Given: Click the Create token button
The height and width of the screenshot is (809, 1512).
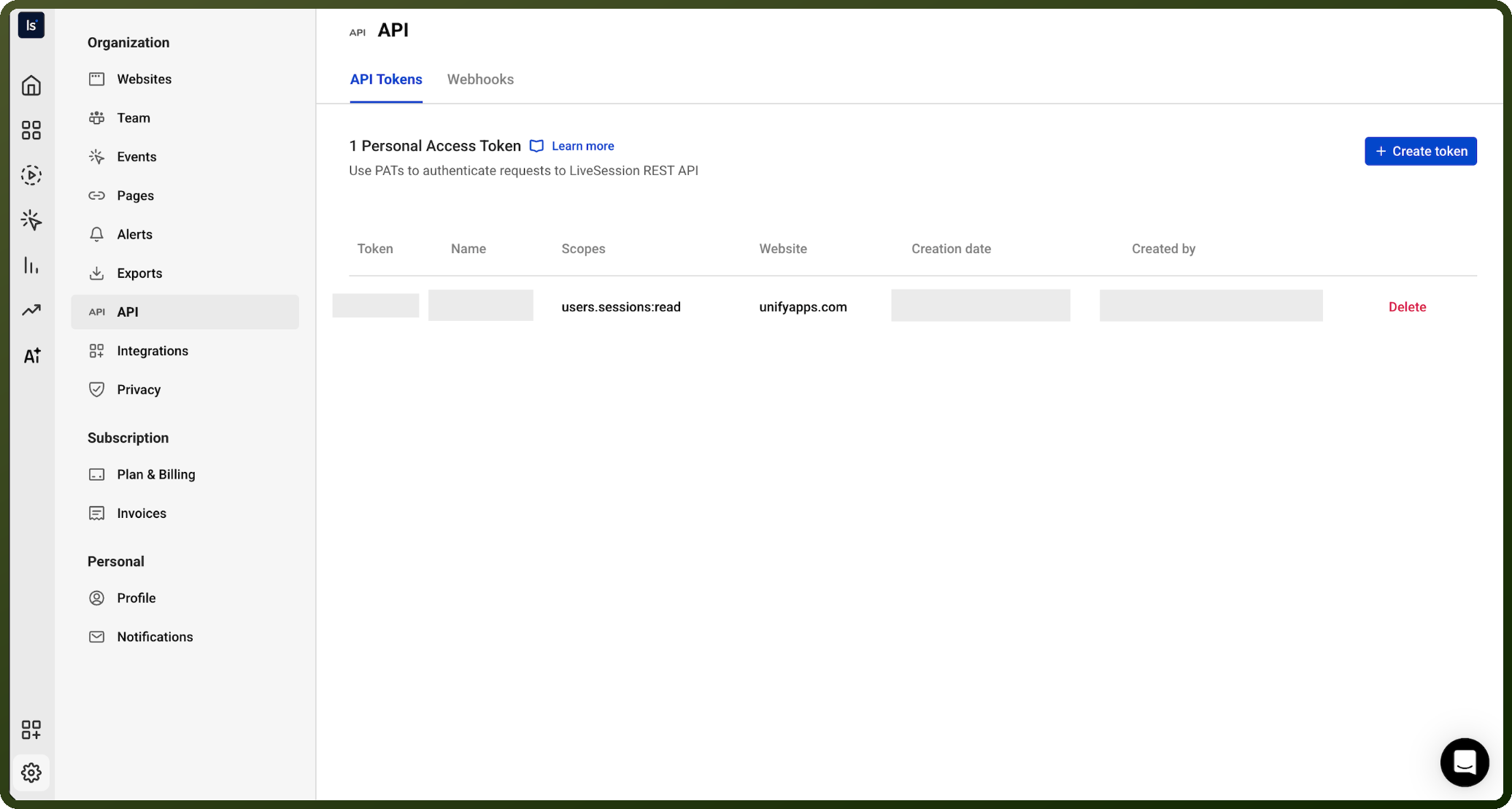Looking at the screenshot, I should click(1420, 151).
